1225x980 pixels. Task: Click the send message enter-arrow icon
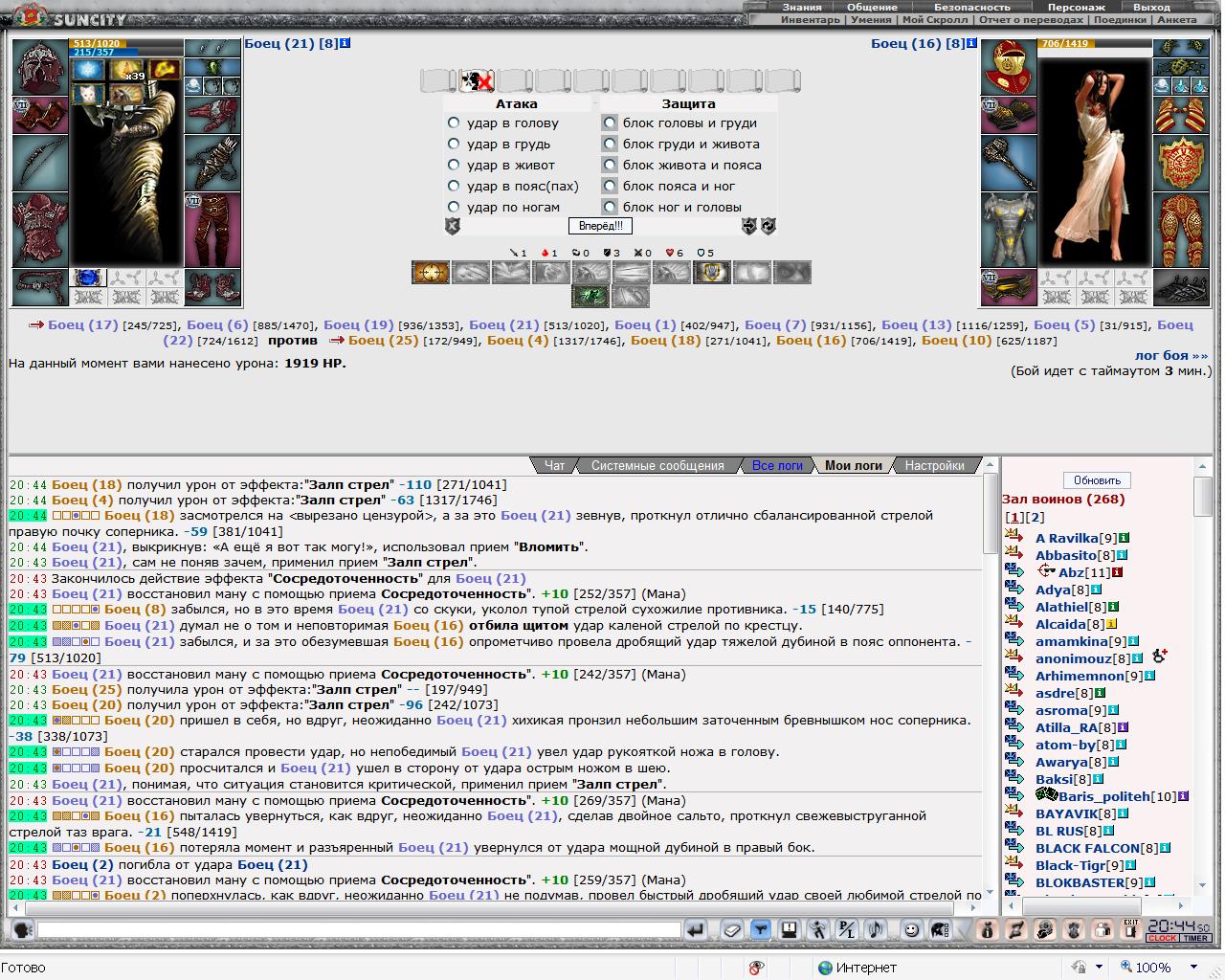pos(696,929)
